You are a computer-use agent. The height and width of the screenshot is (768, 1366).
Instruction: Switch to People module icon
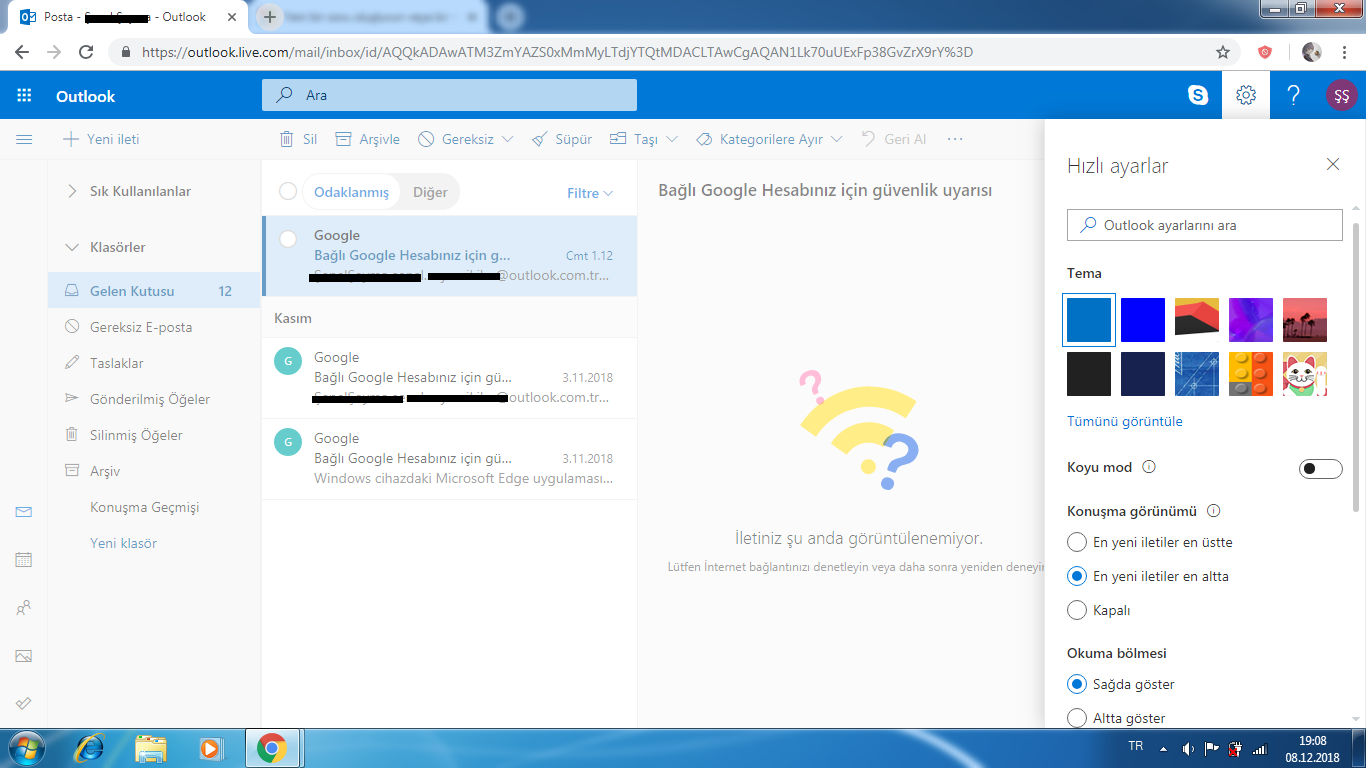[24, 608]
